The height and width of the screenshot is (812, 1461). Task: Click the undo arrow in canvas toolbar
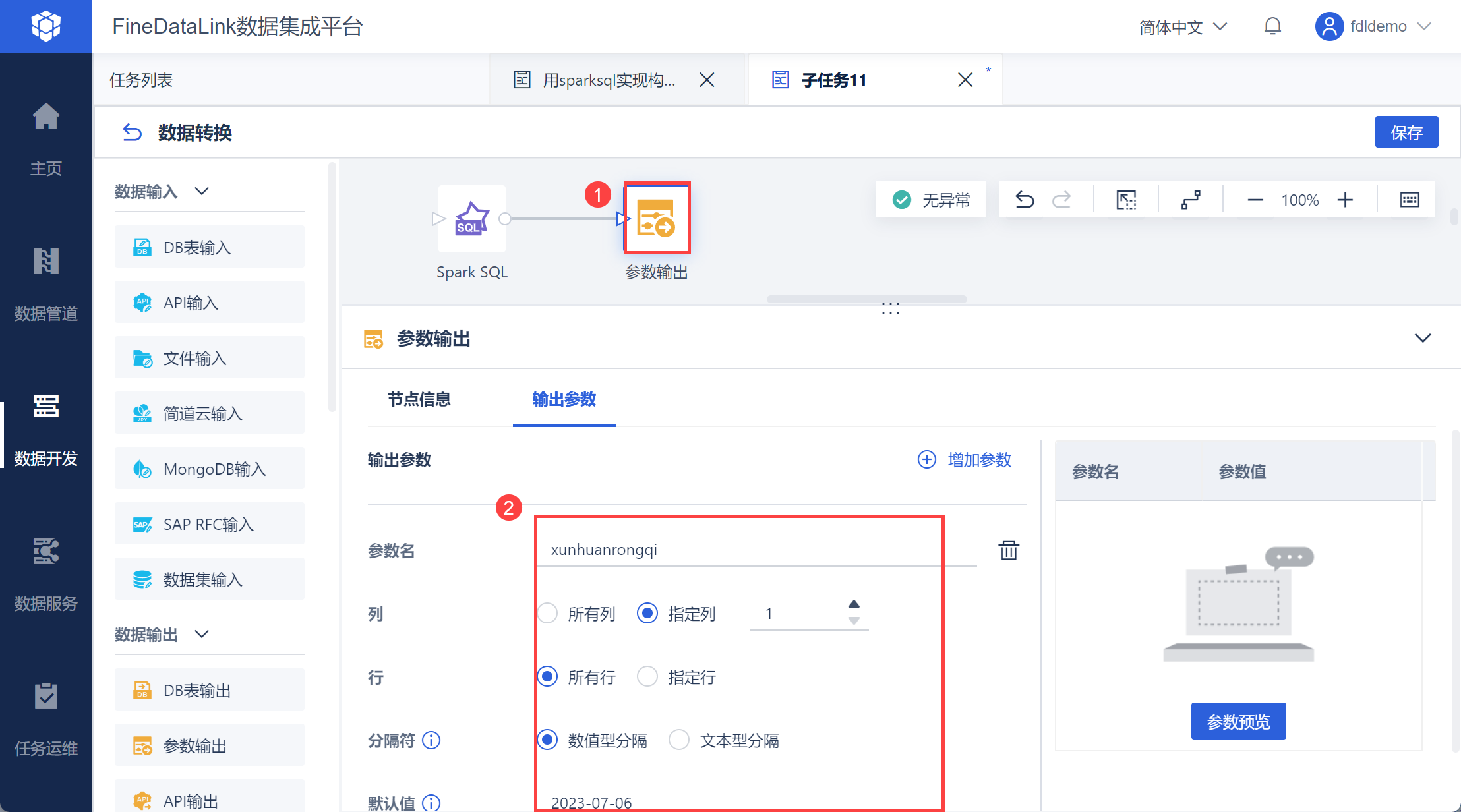coord(1024,200)
